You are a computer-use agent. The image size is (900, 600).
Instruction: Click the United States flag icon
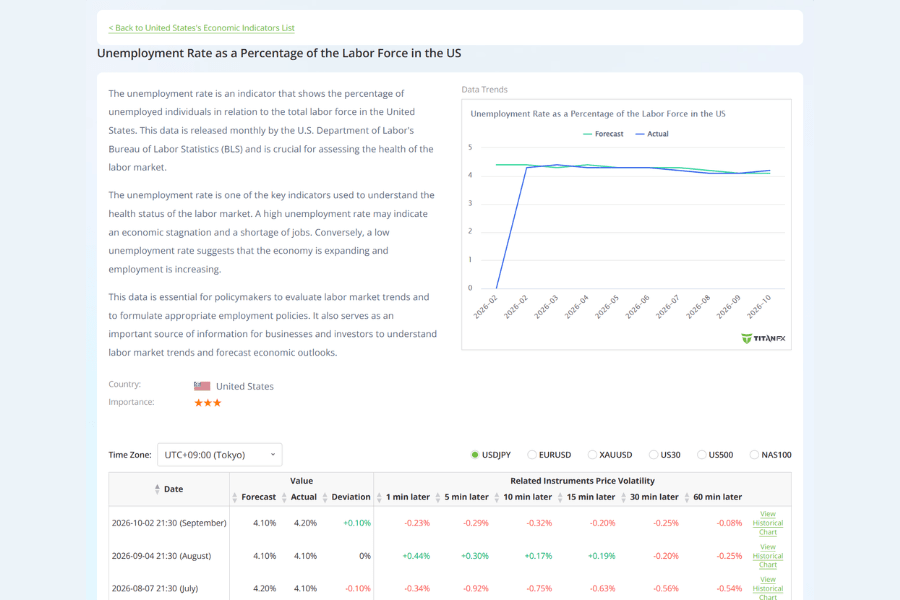[201, 386]
